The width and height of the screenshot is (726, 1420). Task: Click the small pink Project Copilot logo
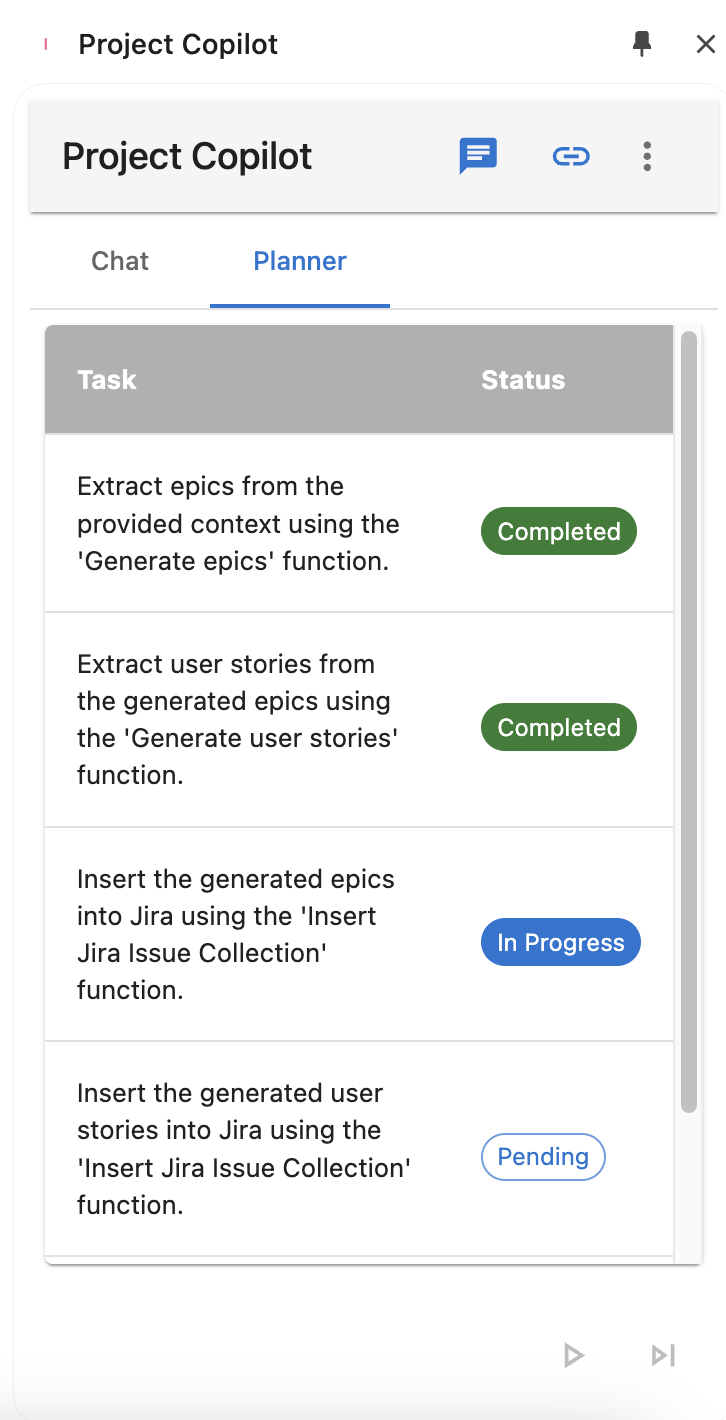(x=46, y=44)
